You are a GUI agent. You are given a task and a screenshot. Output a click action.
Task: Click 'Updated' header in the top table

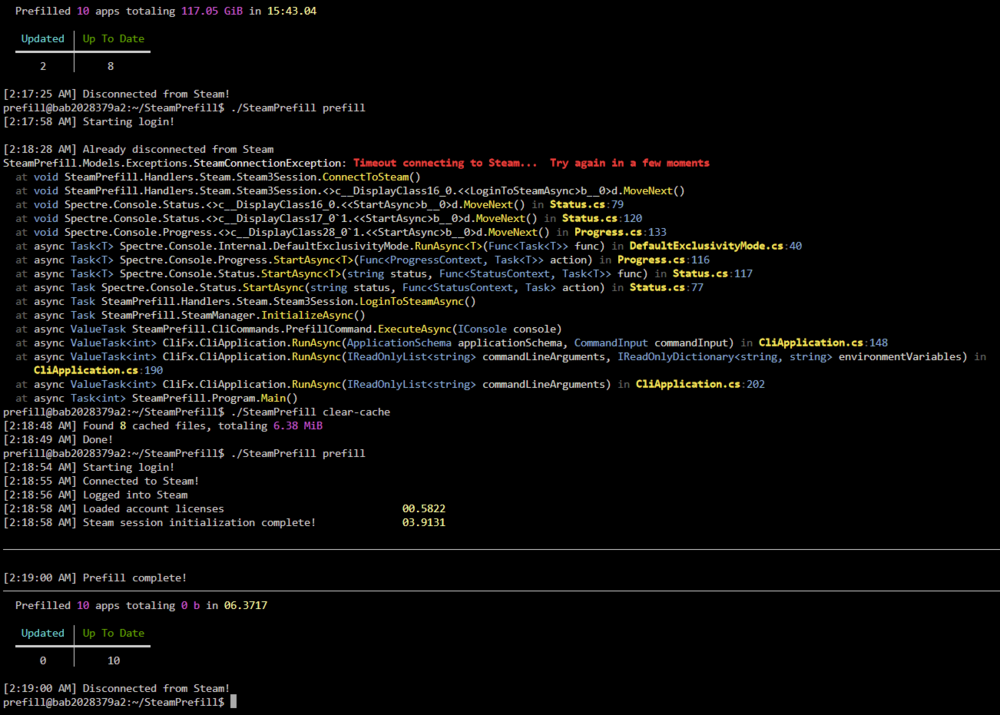click(43, 38)
